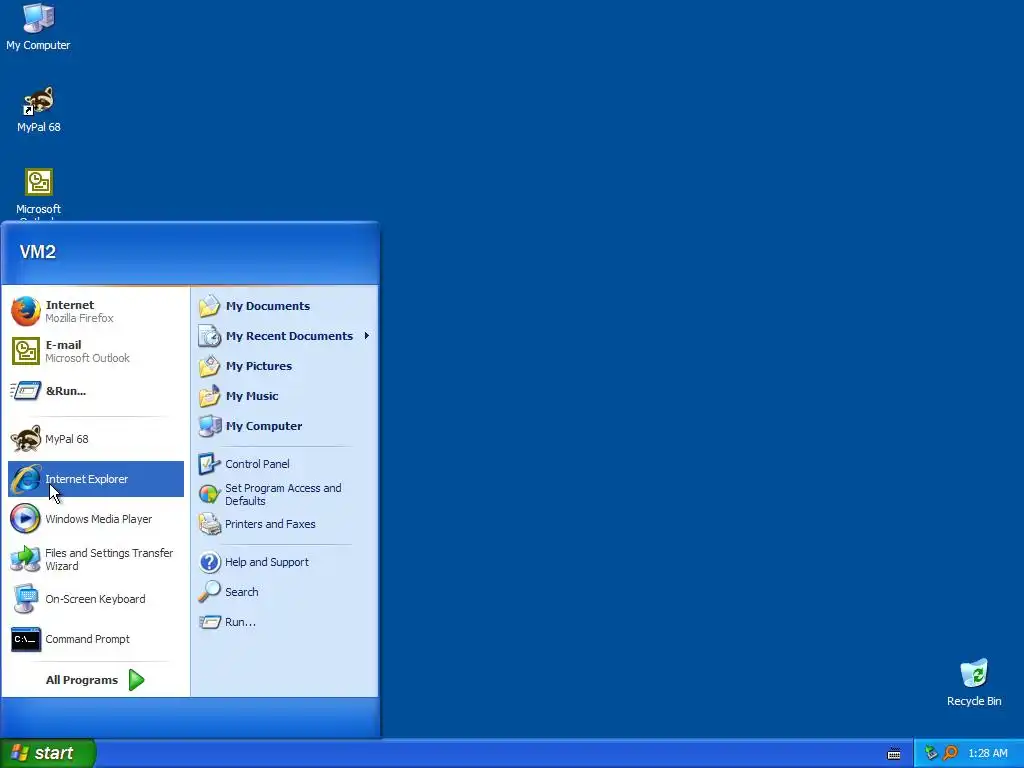Click the 1:28 AM system clock

coord(987,753)
